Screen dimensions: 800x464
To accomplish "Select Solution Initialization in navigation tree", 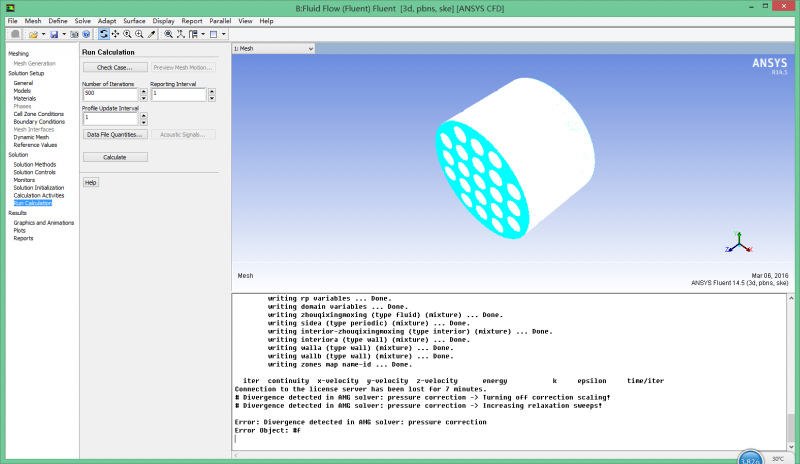I will tap(39, 188).
